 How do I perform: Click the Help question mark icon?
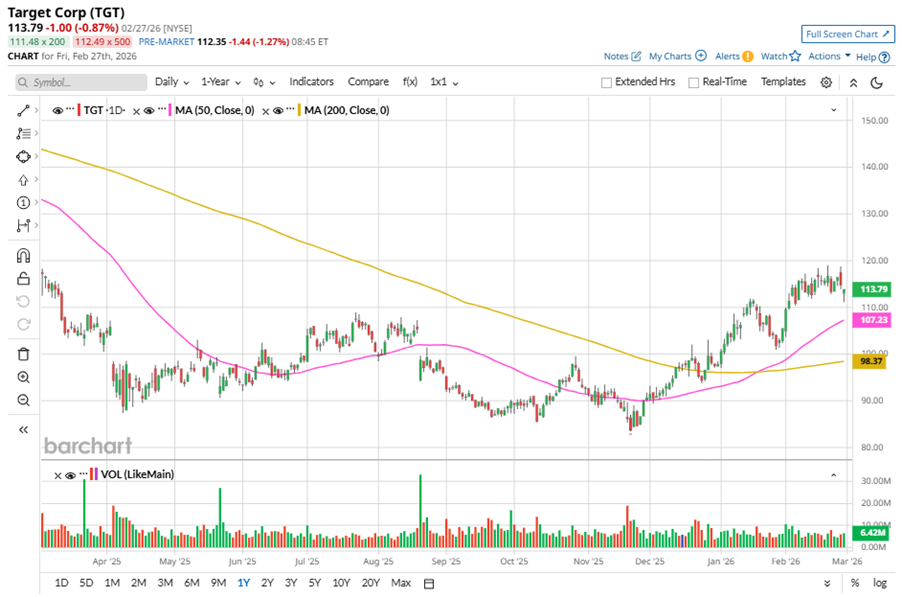point(884,57)
